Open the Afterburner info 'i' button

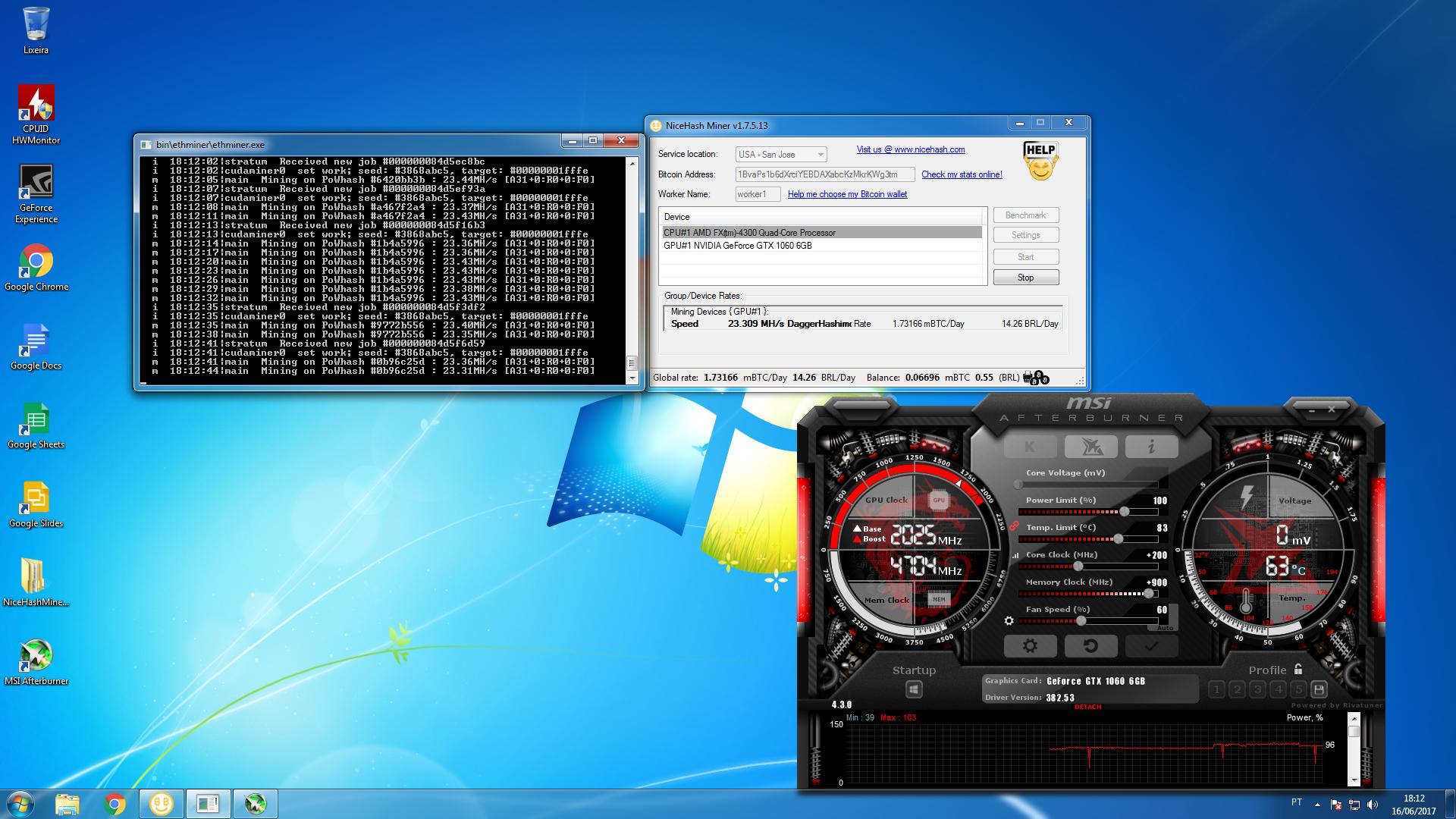pyautogui.click(x=1151, y=447)
